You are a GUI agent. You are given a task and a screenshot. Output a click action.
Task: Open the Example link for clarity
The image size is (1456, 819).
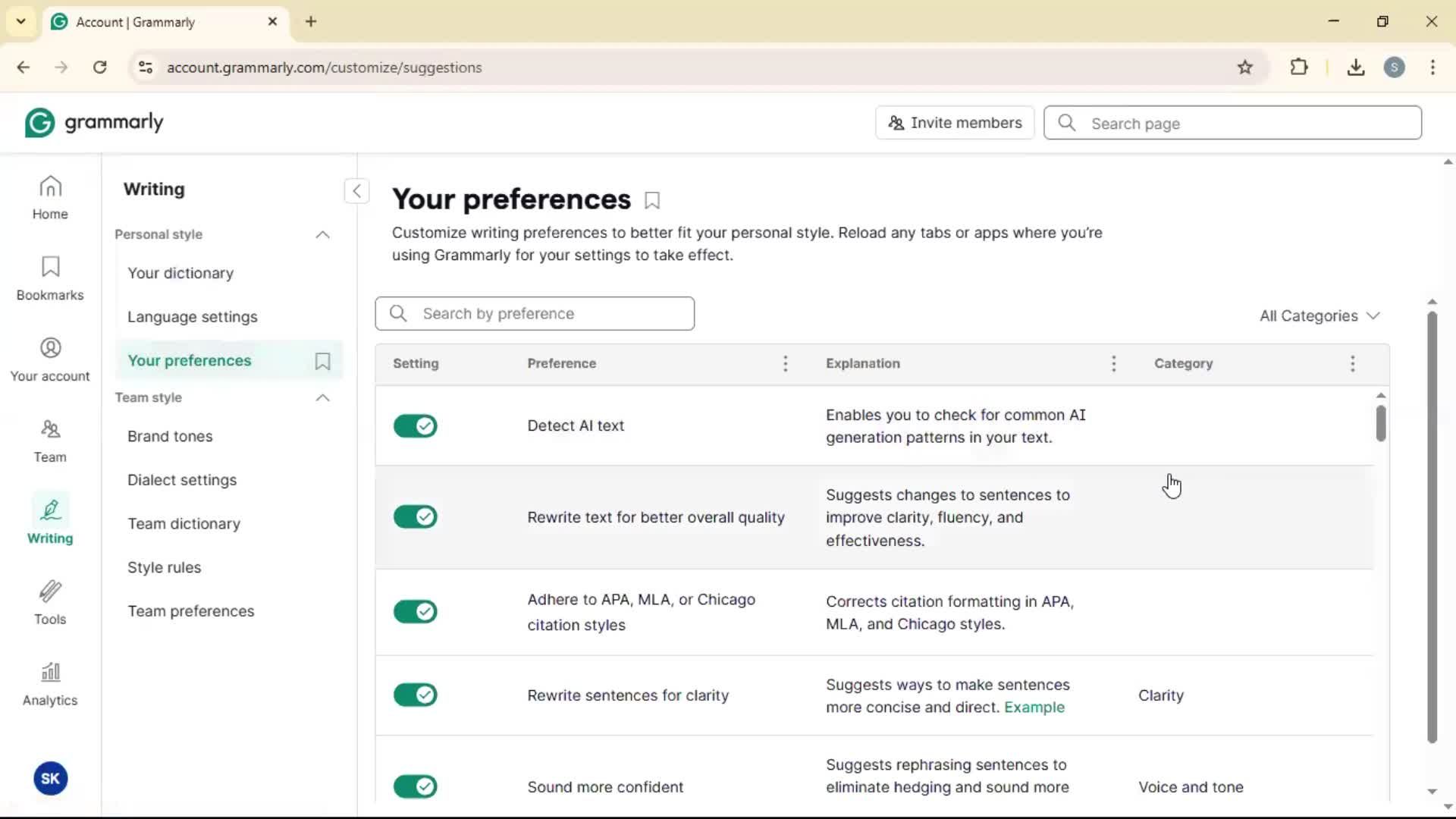[1034, 708]
